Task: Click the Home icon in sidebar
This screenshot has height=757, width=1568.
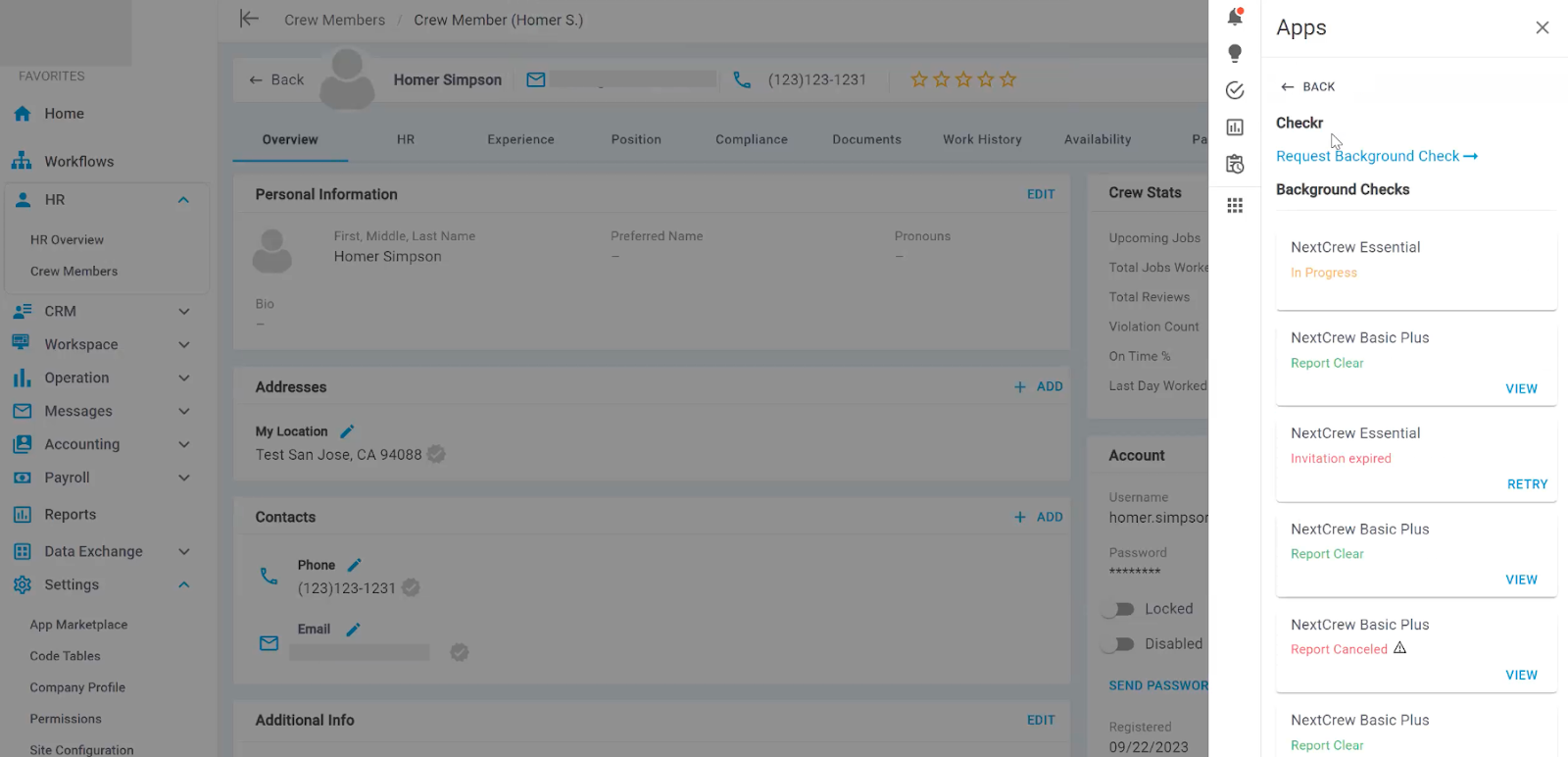Action: (x=23, y=114)
